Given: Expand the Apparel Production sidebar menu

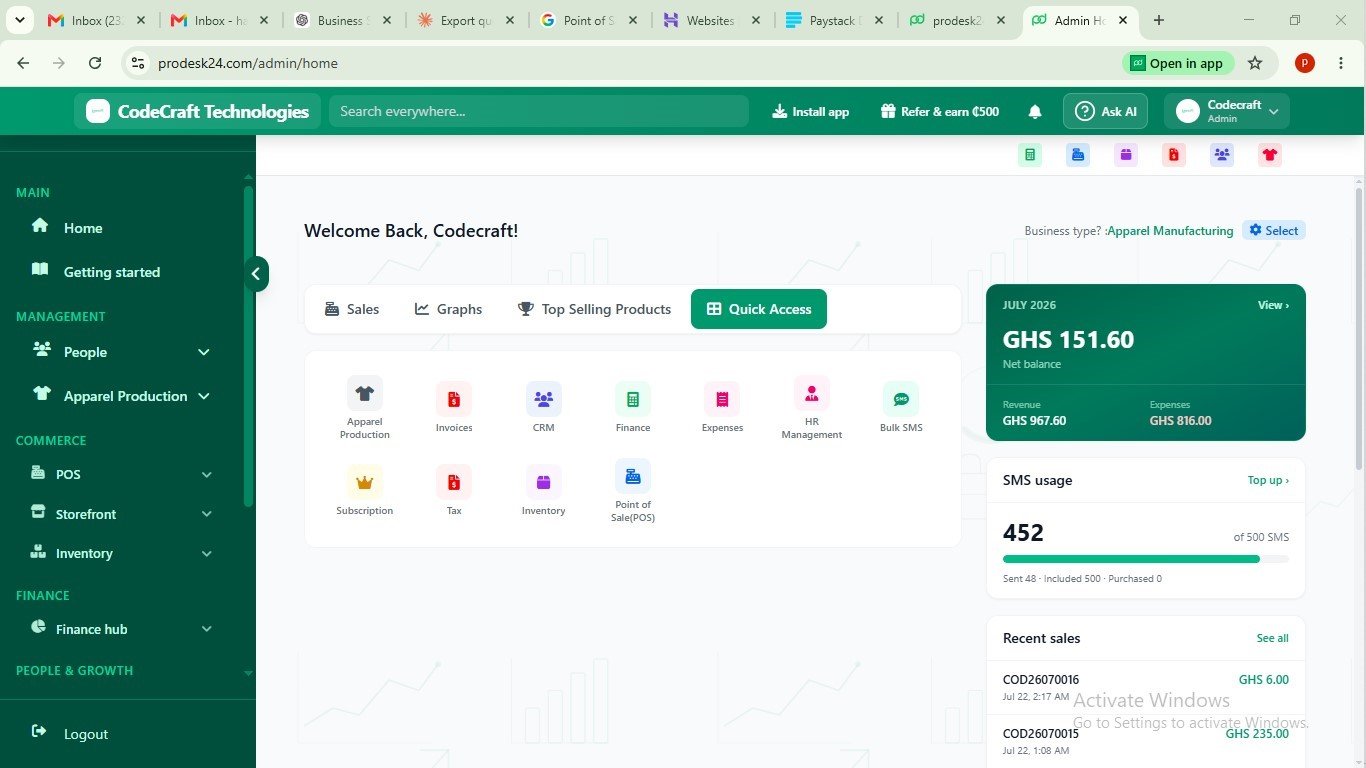Looking at the screenshot, I should 122,396.
